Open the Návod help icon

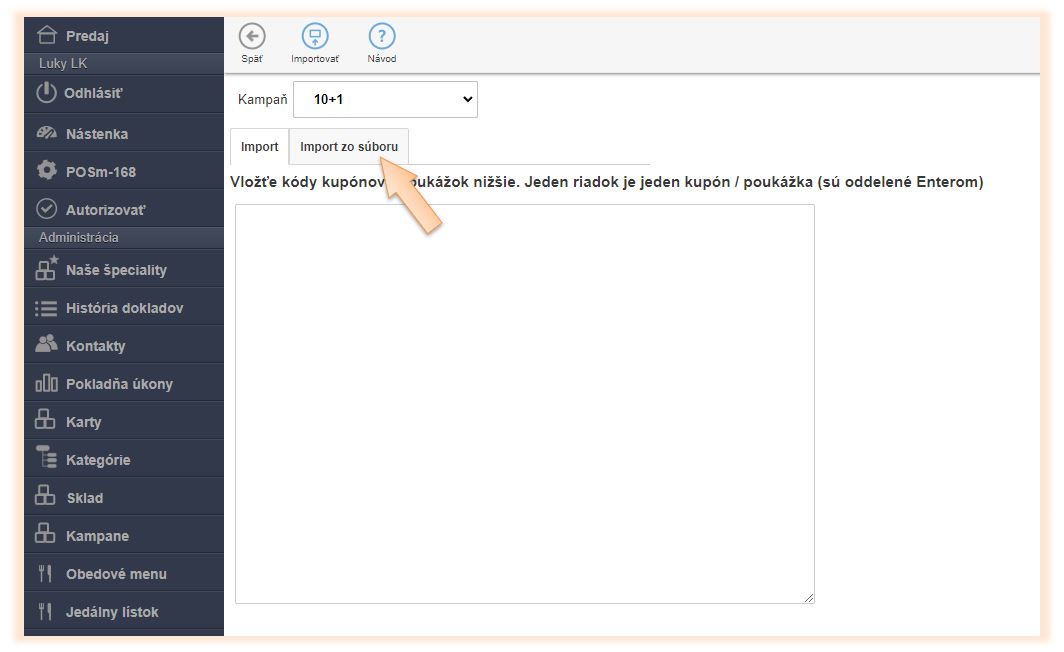382,37
